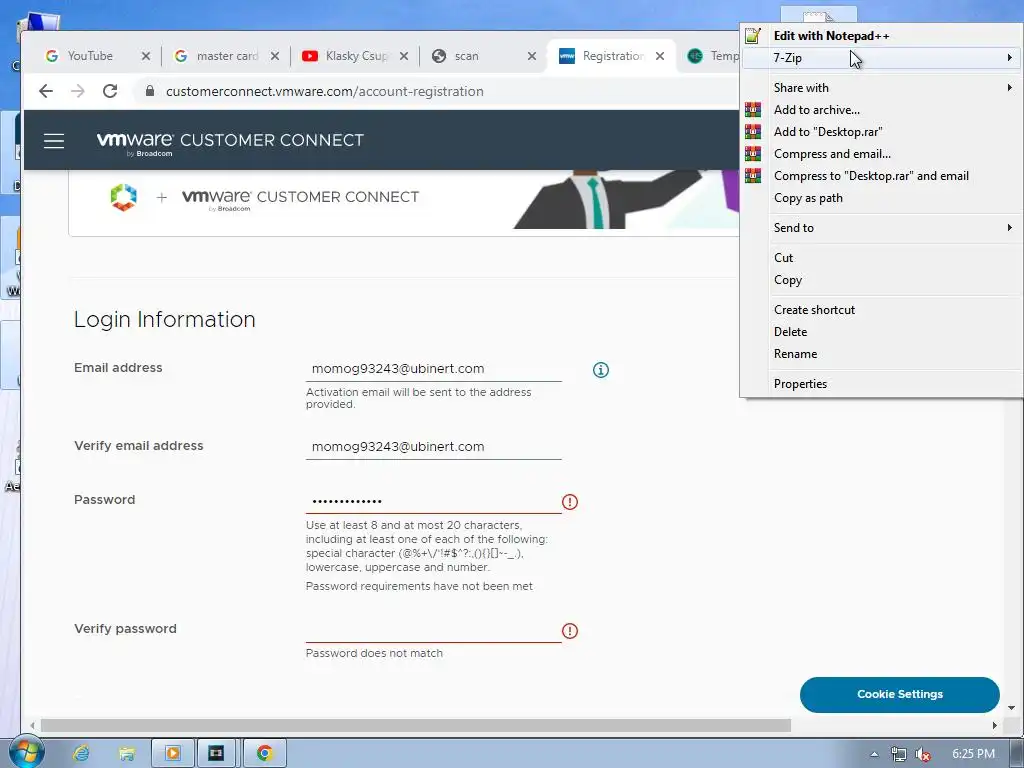Image resolution: width=1024 pixels, height=768 pixels.
Task: Expand the Share with submenu
Action: tap(882, 88)
